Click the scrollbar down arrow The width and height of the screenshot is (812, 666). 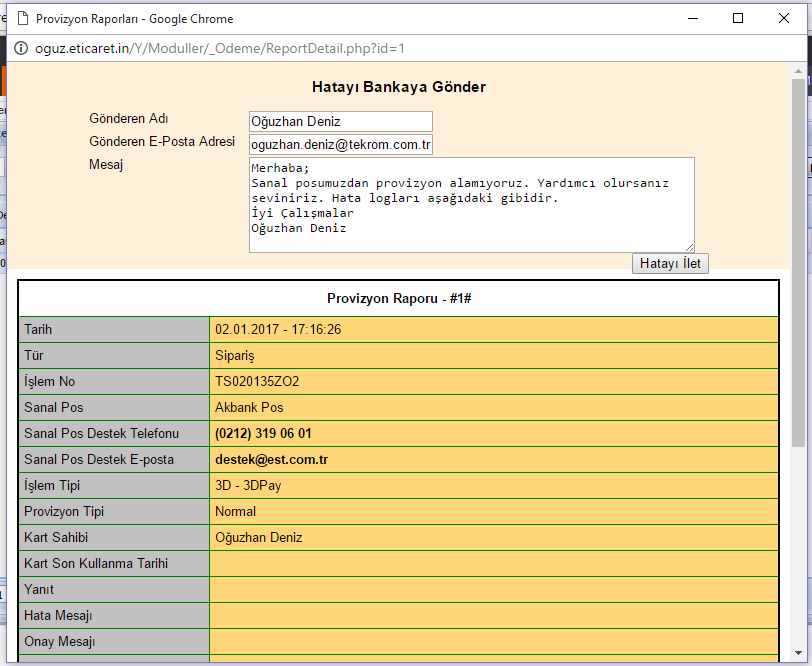799,653
